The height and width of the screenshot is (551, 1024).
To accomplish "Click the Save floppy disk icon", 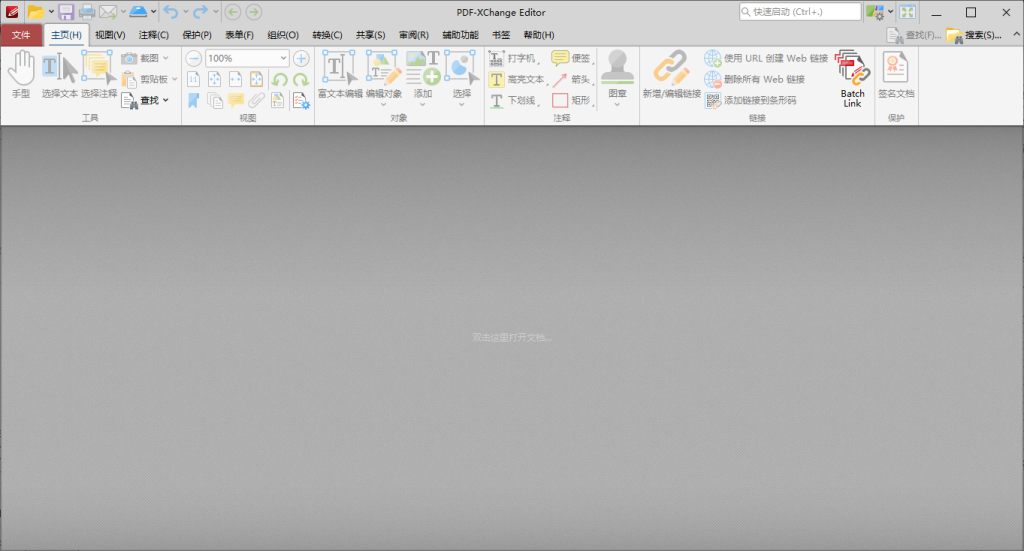I will pos(66,12).
